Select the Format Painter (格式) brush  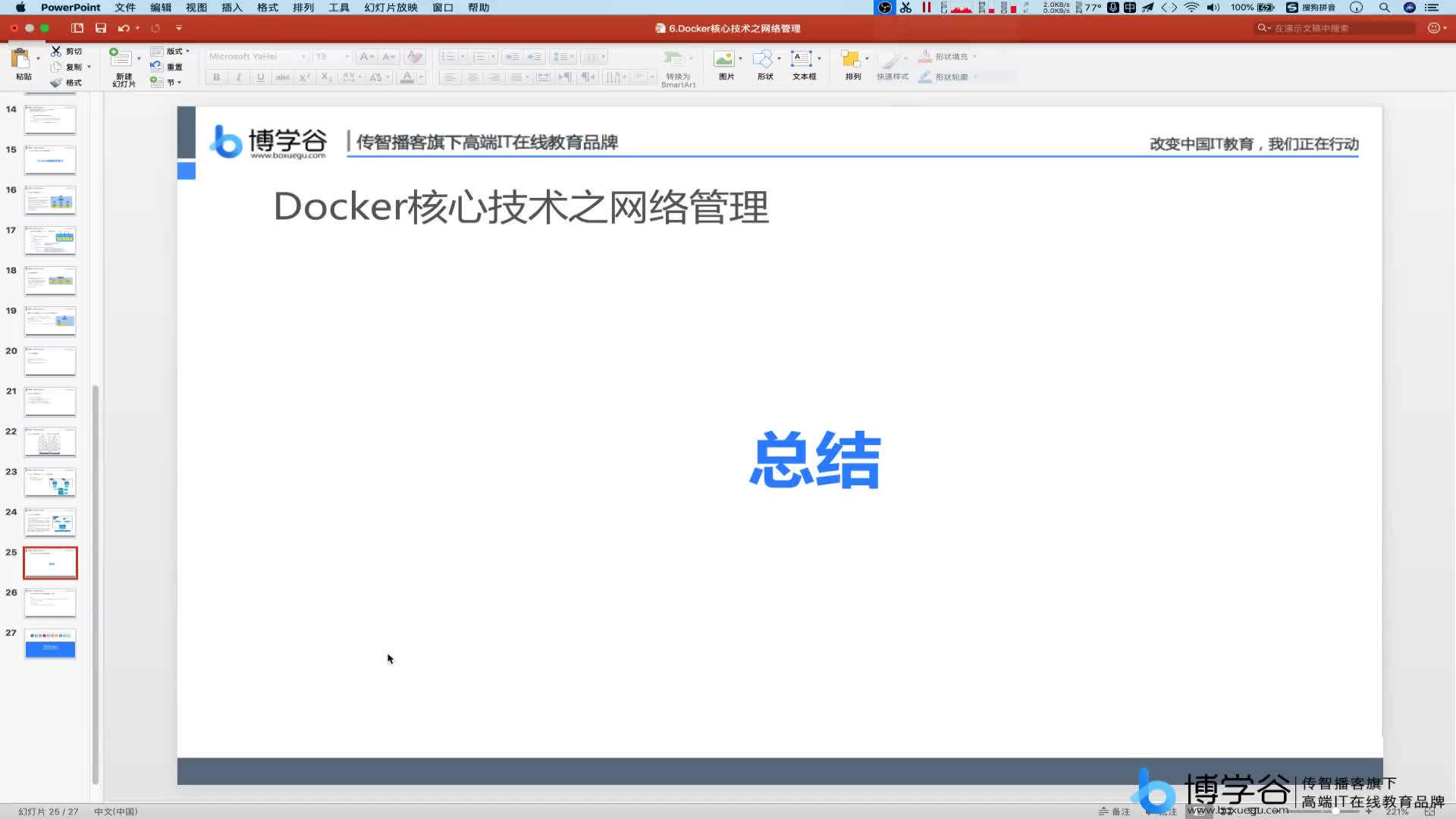point(56,83)
